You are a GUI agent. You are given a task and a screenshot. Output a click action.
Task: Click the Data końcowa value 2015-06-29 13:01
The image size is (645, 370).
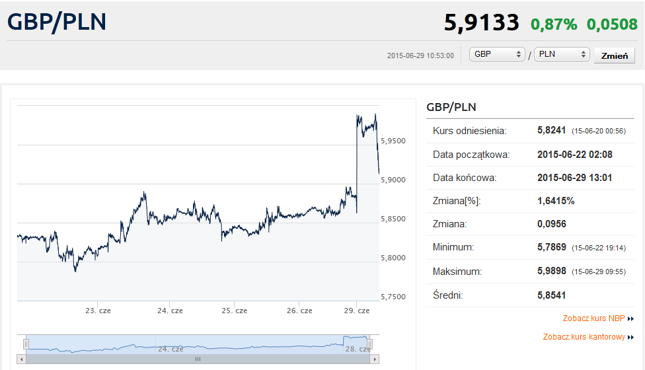point(575,178)
